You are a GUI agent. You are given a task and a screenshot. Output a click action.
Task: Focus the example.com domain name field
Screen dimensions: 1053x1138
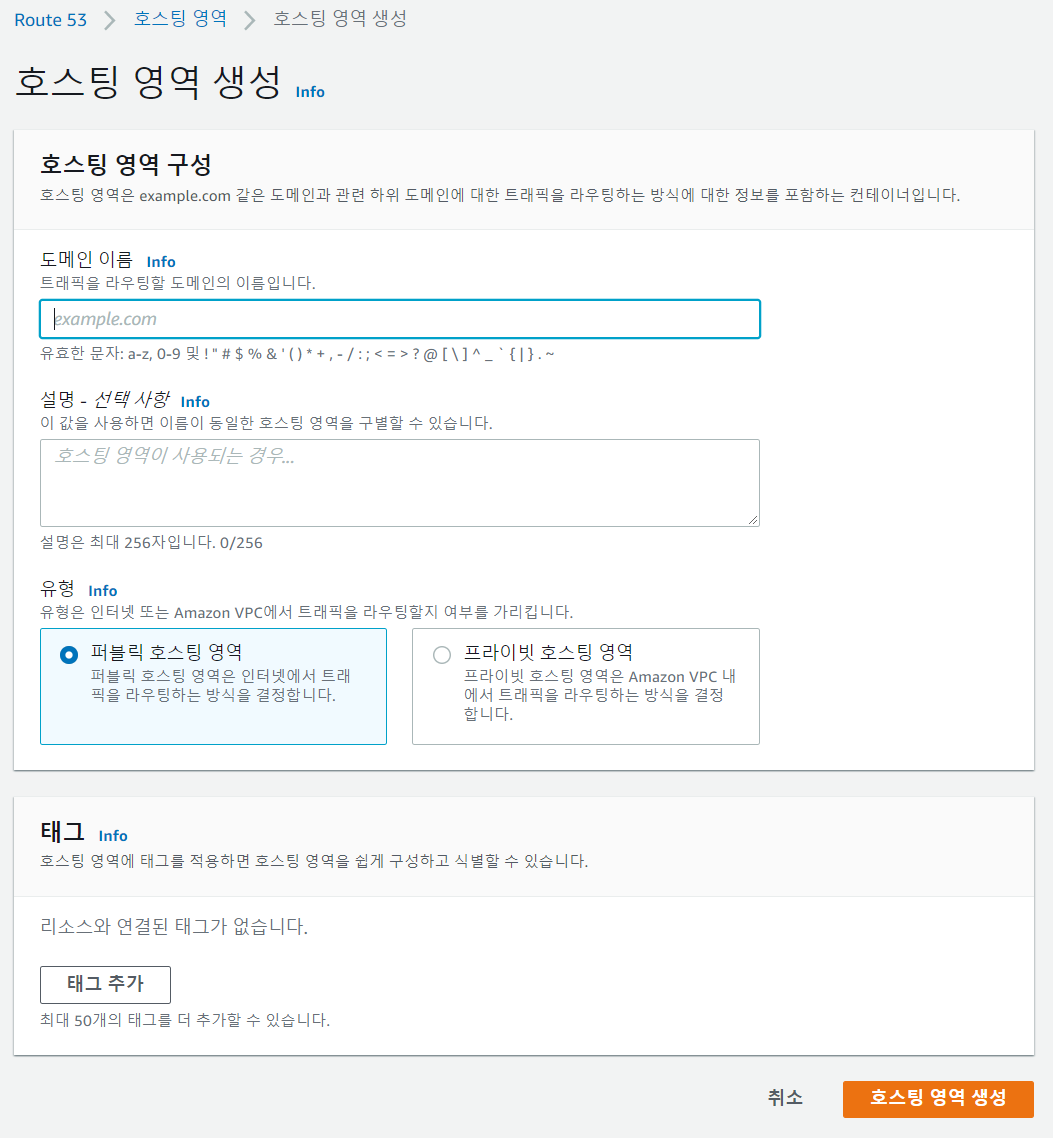pyautogui.click(x=400, y=319)
